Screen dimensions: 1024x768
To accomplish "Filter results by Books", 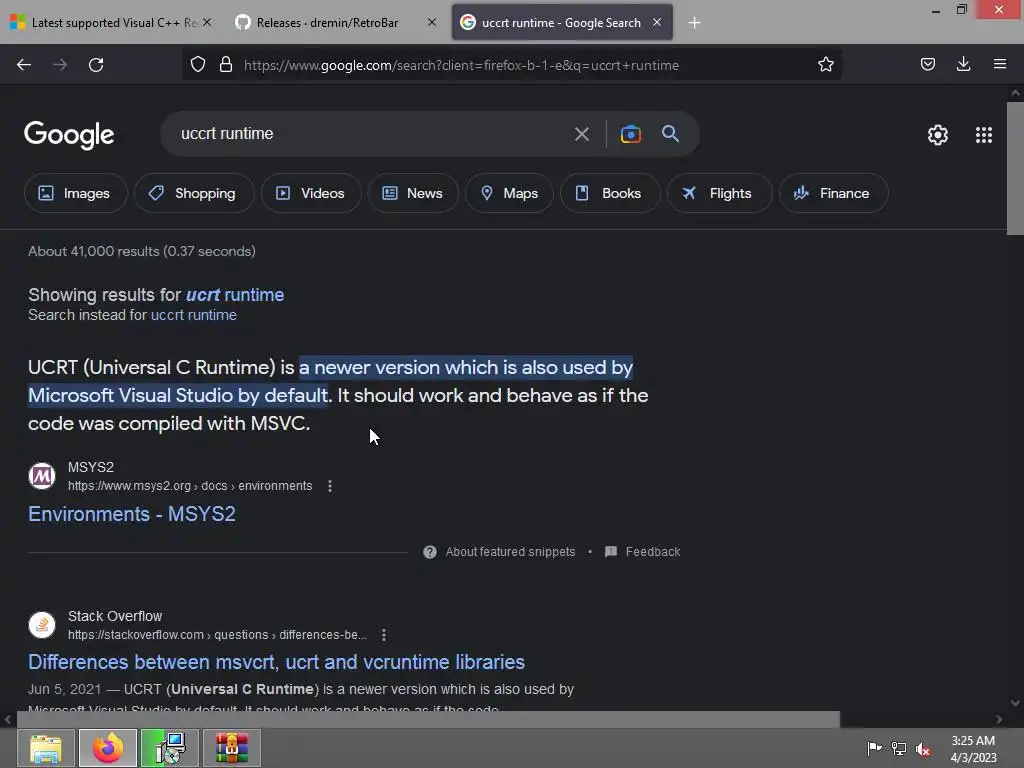I will pos(610,193).
